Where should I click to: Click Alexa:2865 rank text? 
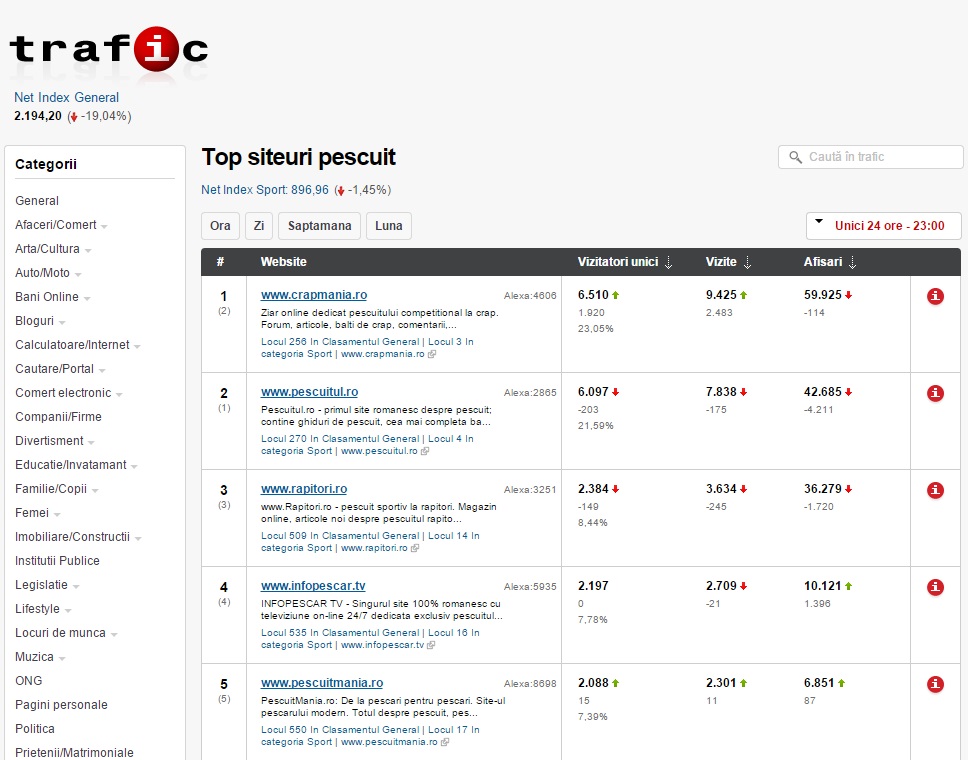(x=530, y=393)
